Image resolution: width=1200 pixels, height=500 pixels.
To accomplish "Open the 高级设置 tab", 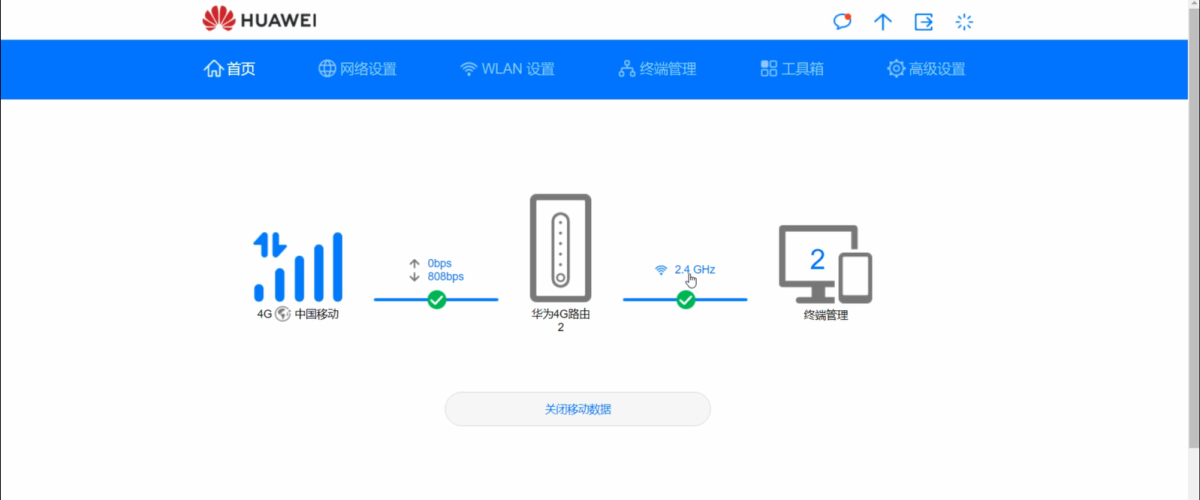I will tap(926, 69).
